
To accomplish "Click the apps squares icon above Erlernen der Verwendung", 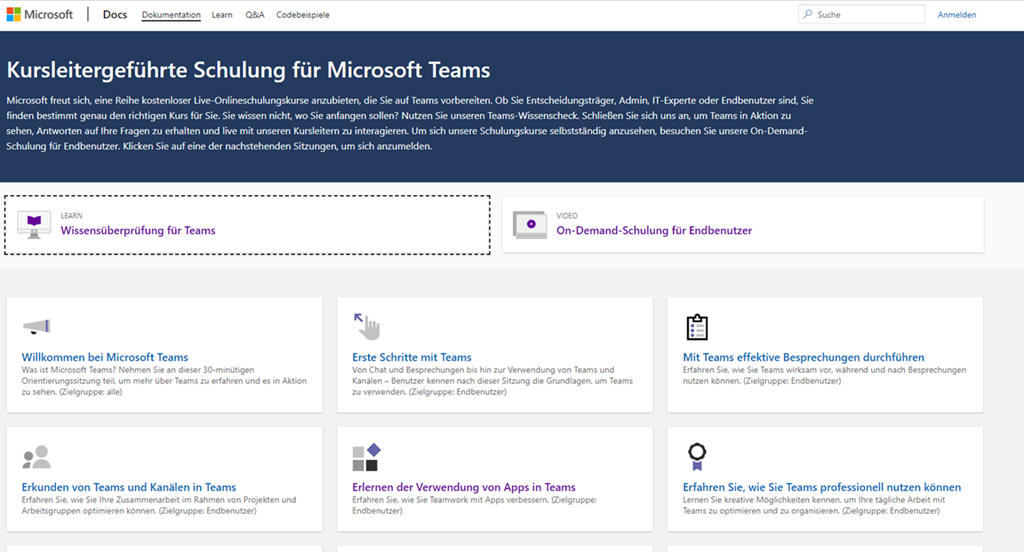I will [x=366, y=457].
